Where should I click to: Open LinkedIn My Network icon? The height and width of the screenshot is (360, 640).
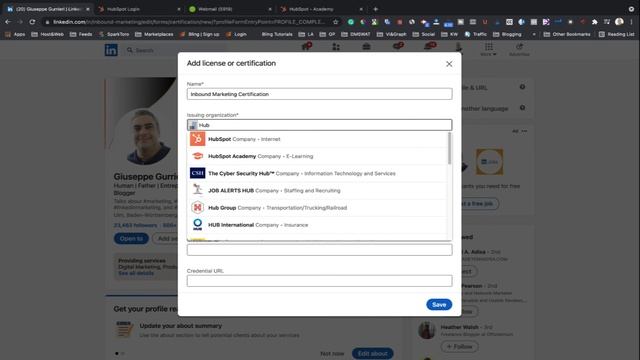[336, 47]
